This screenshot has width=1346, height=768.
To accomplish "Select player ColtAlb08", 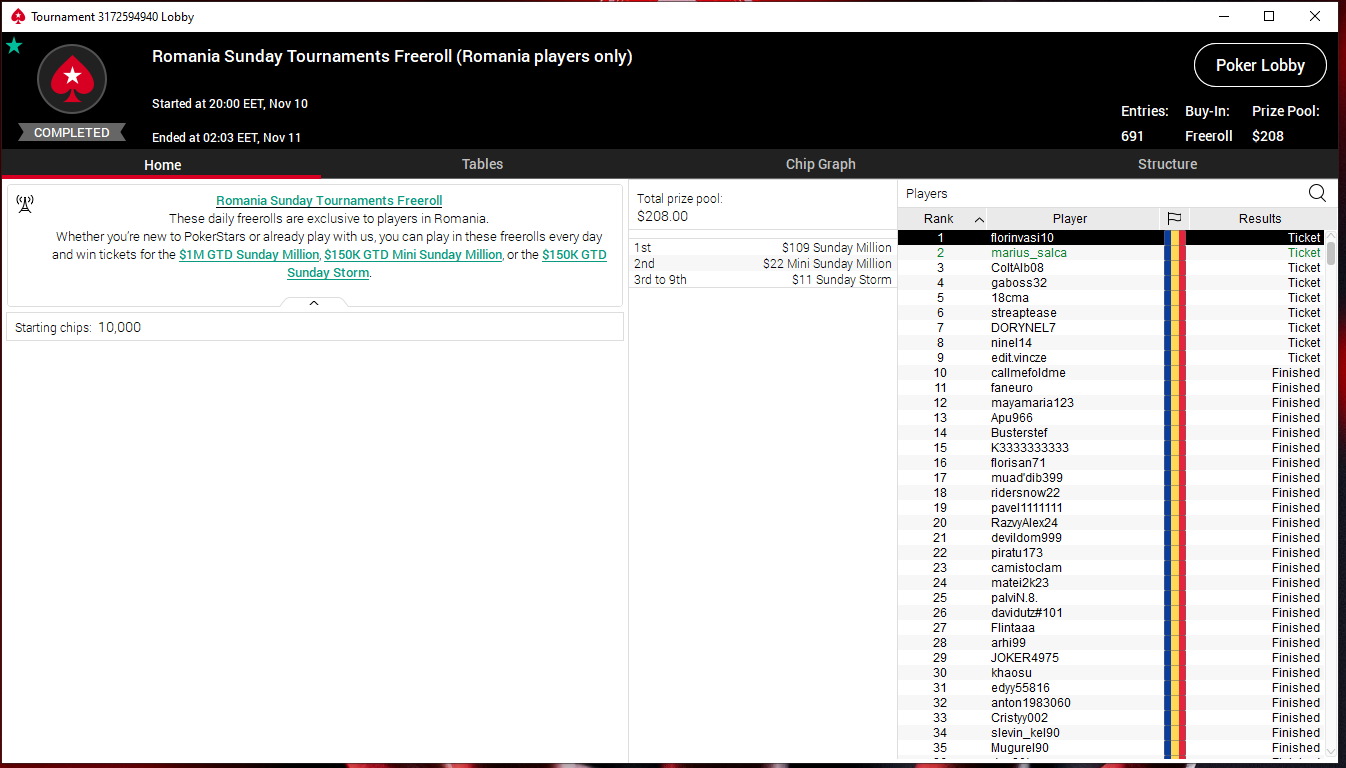I will coord(1111,268).
